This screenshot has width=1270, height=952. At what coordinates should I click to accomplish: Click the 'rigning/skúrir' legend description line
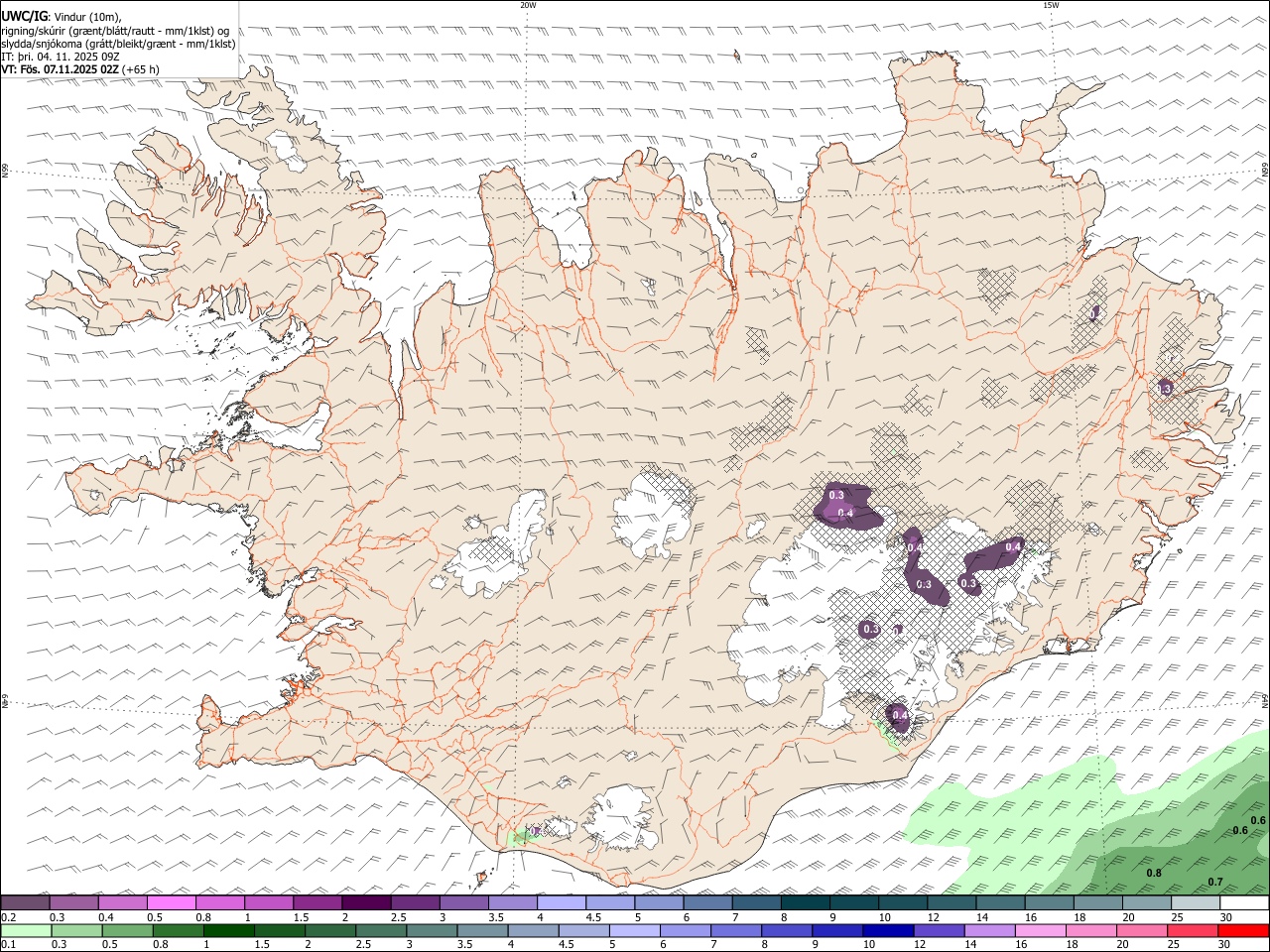coord(115,31)
